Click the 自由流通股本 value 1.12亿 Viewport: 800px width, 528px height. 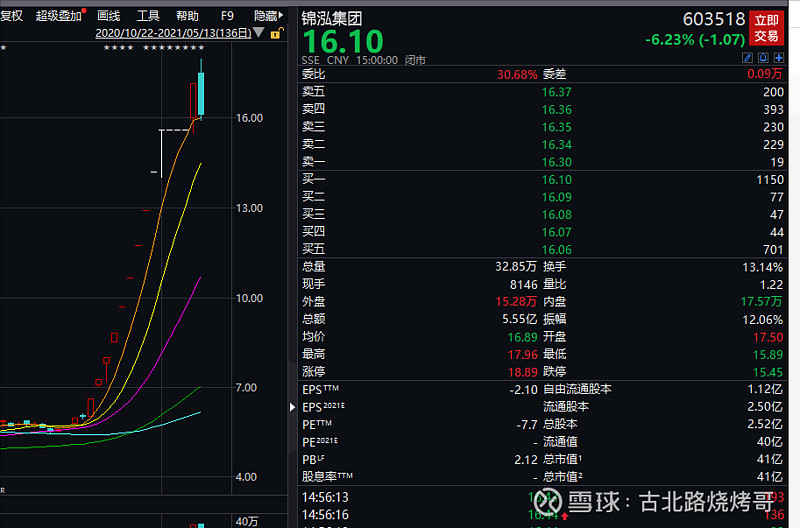765,389
